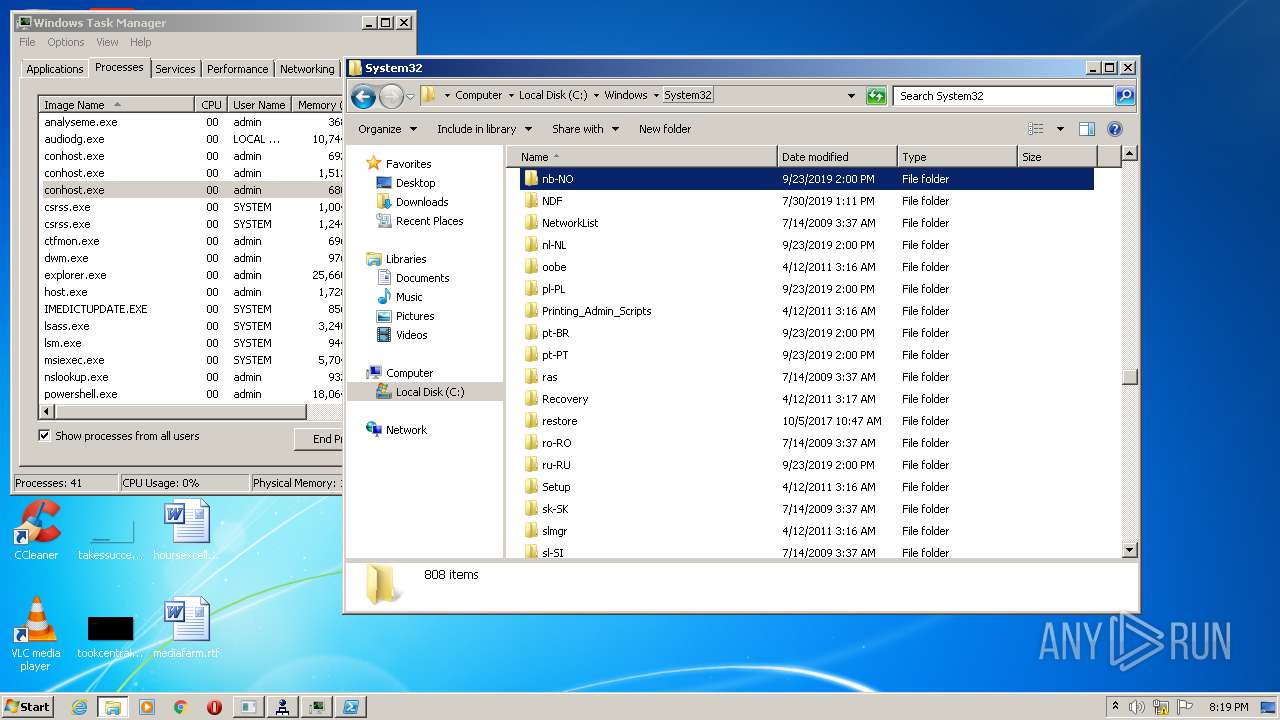Viewport: 1280px width, 720px height.
Task: Sort files by Type column header
Action: click(957, 157)
